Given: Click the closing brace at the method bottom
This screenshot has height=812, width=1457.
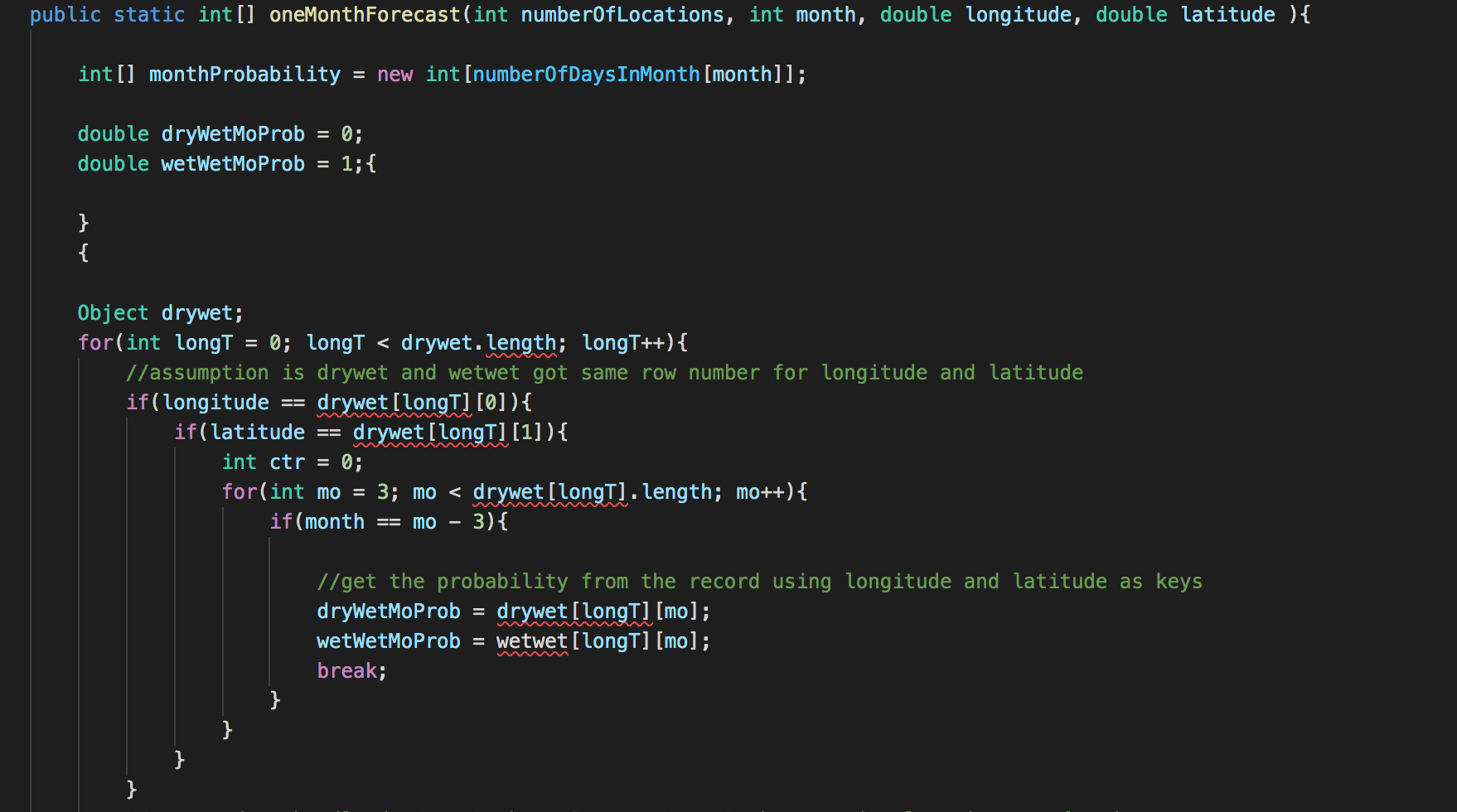Looking at the screenshot, I should pyautogui.click(x=132, y=789).
